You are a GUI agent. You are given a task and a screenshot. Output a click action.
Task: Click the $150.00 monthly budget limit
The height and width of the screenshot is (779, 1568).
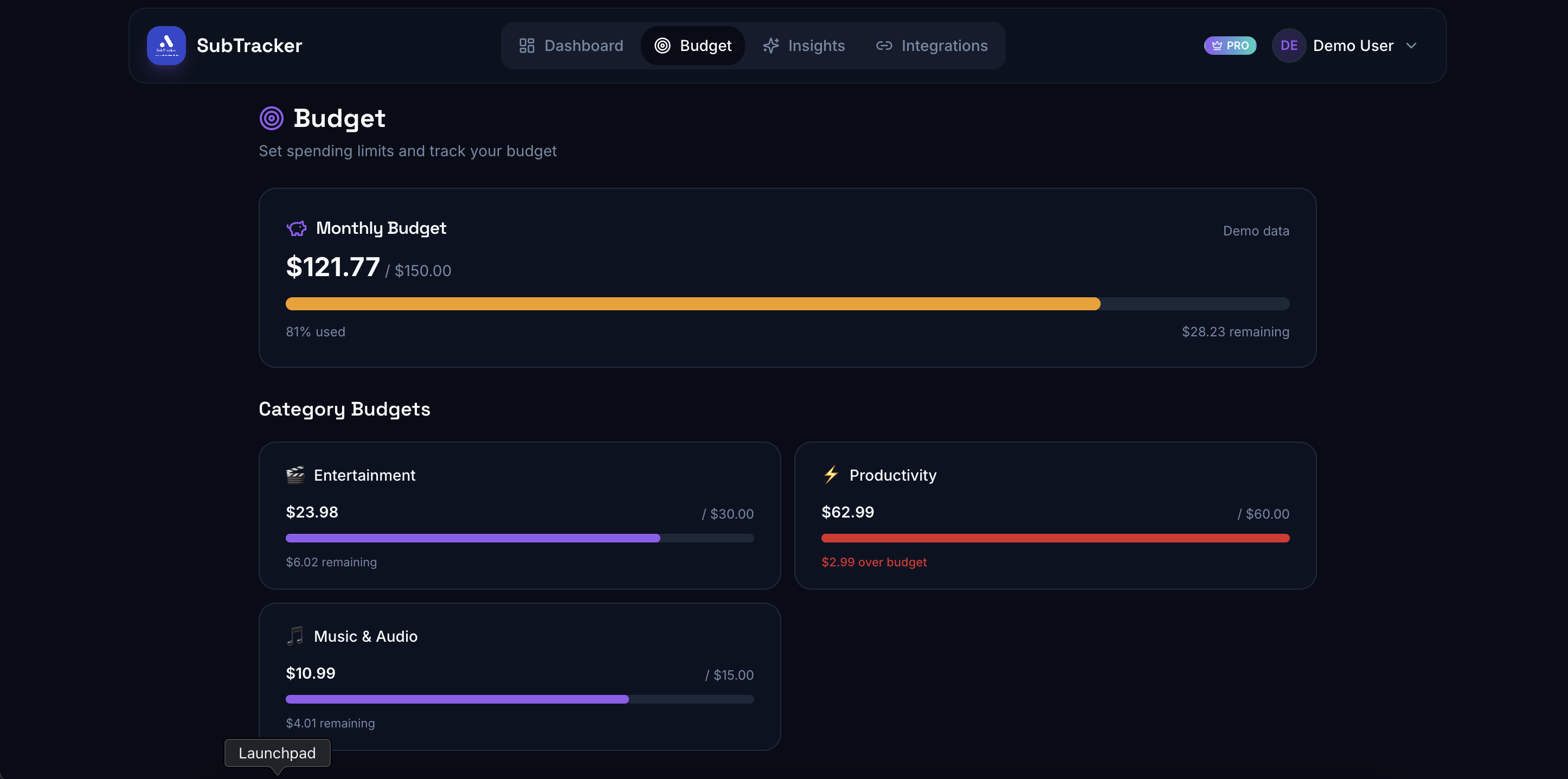click(422, 271)
